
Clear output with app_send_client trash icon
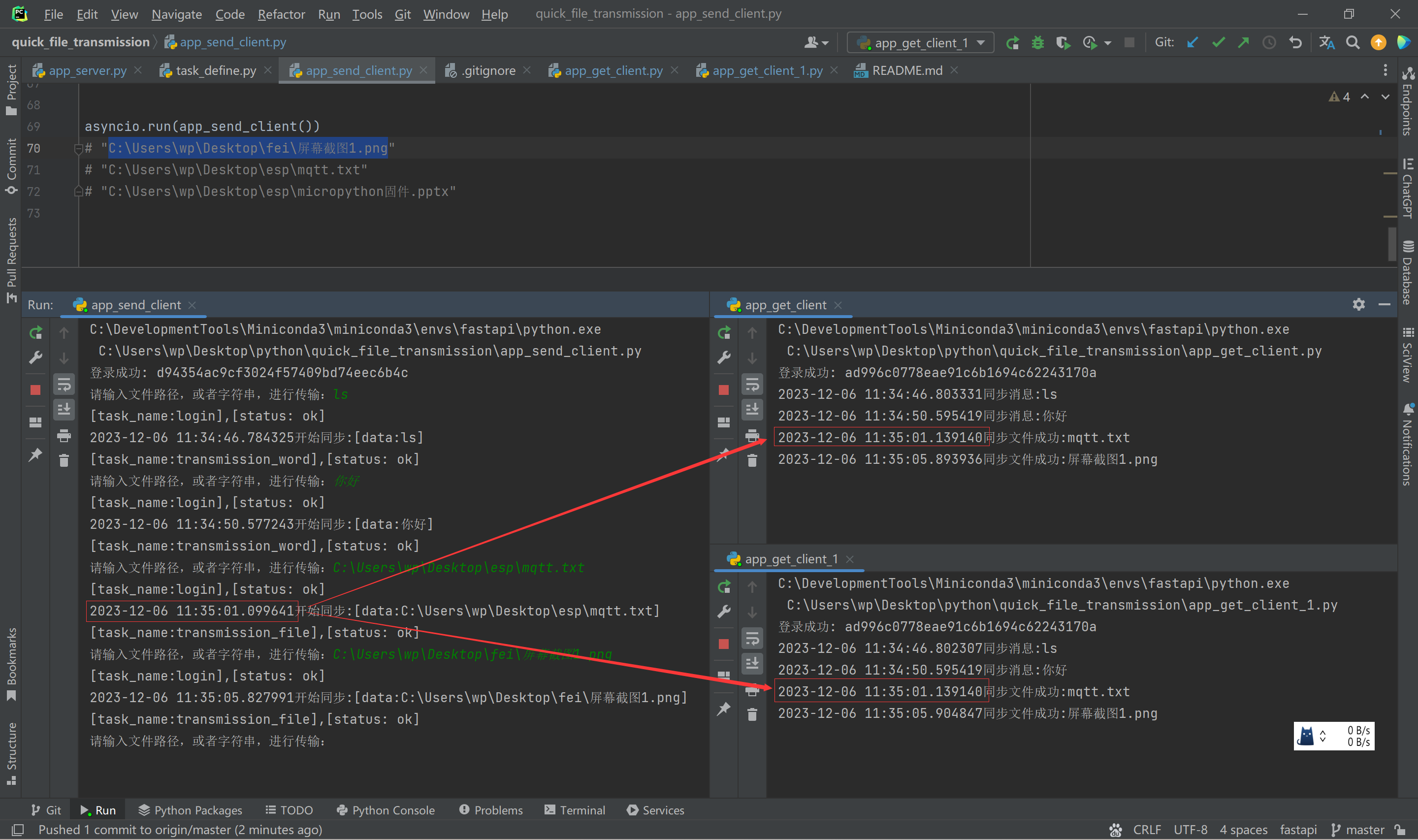(64, 461)
